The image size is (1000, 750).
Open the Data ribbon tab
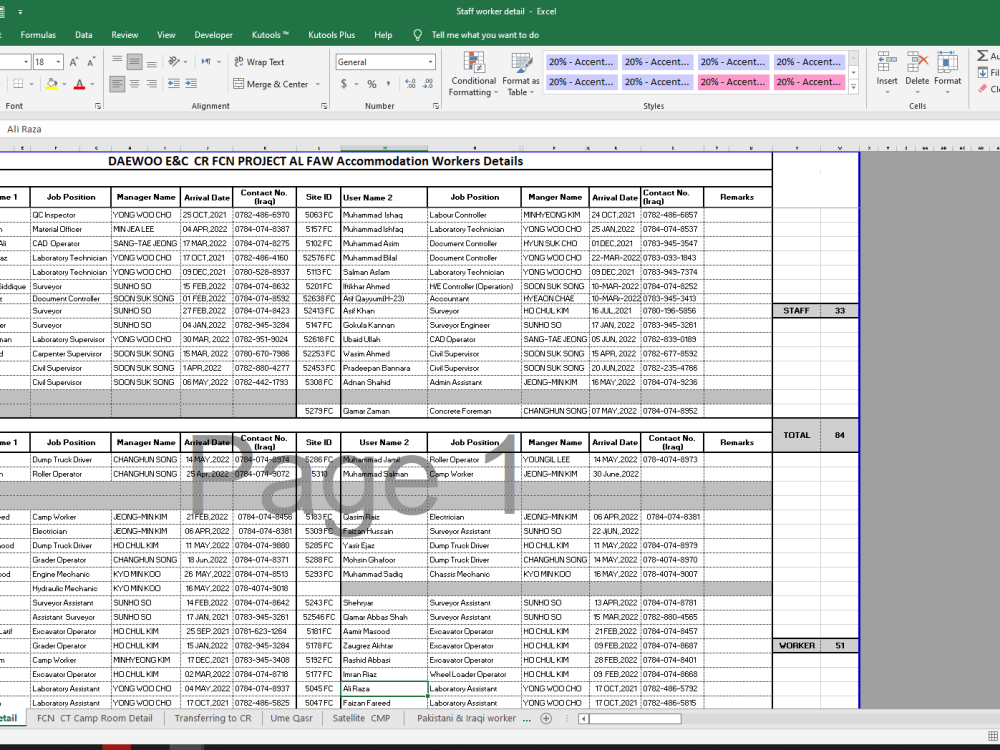(x=84, y=35)
